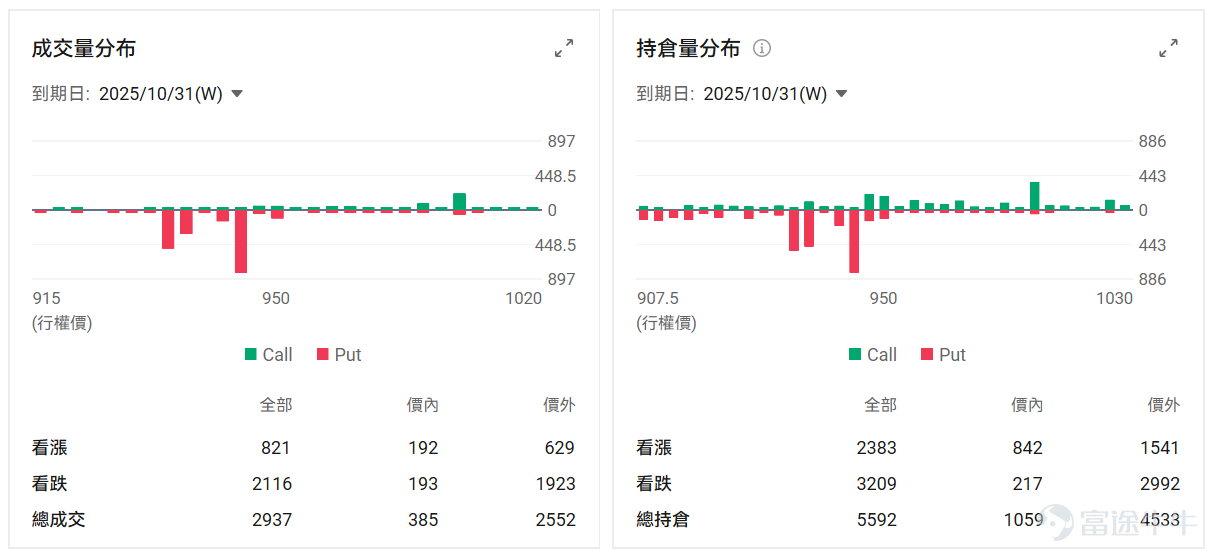Click the tallest red Put bar in 持倉量分布
Screen dimensions: 1217x559
point(854,241)
